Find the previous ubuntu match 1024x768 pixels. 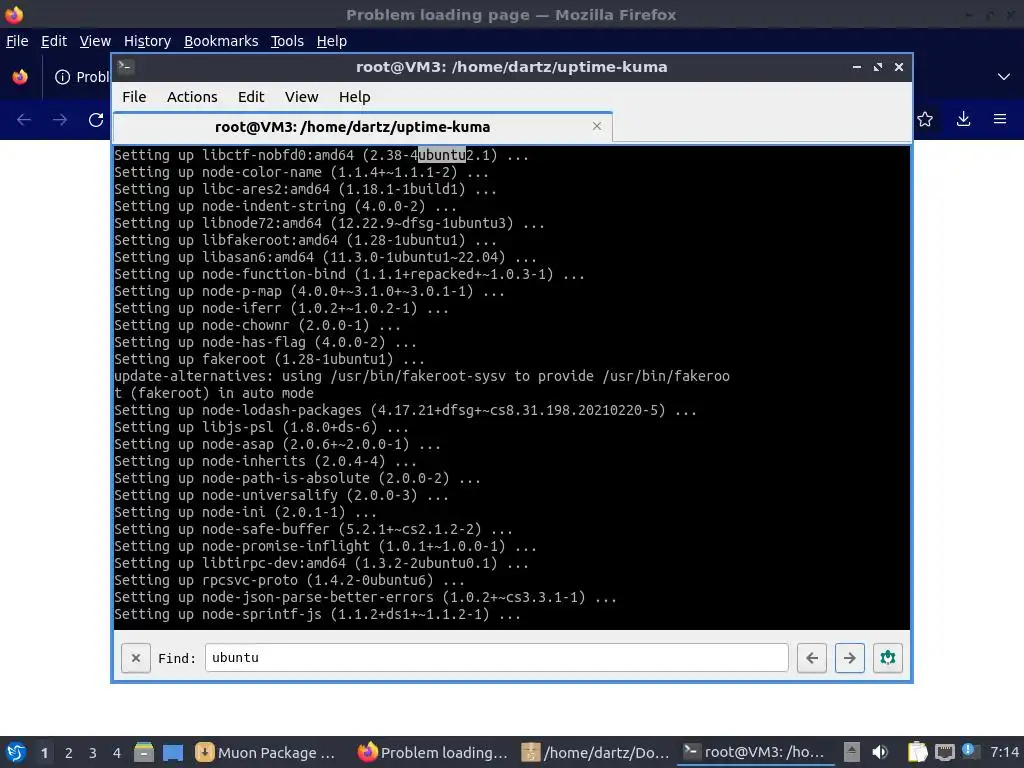click(x=812, y=658)
